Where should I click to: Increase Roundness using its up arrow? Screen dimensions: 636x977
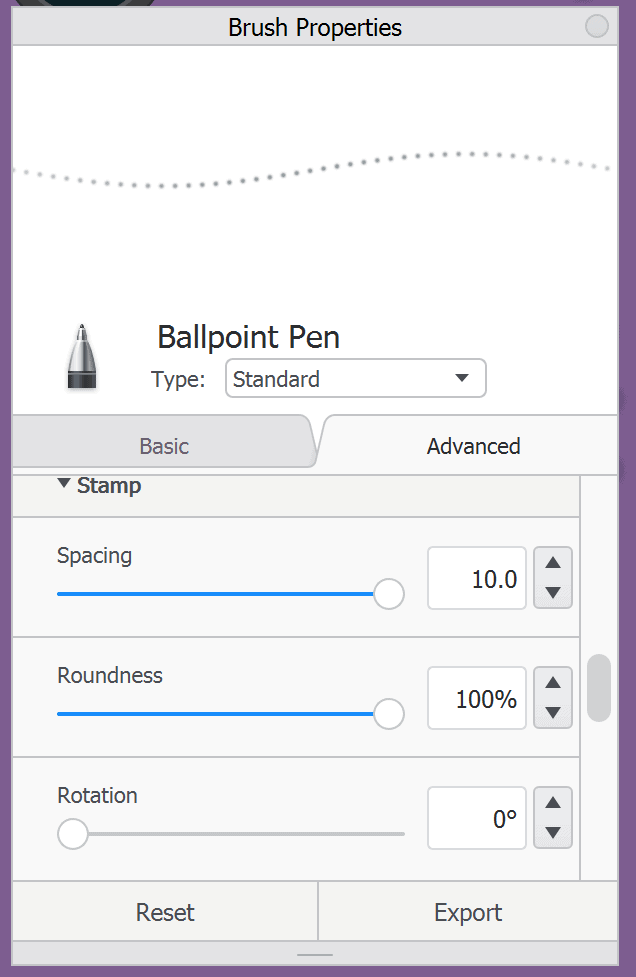coord(552,683)
